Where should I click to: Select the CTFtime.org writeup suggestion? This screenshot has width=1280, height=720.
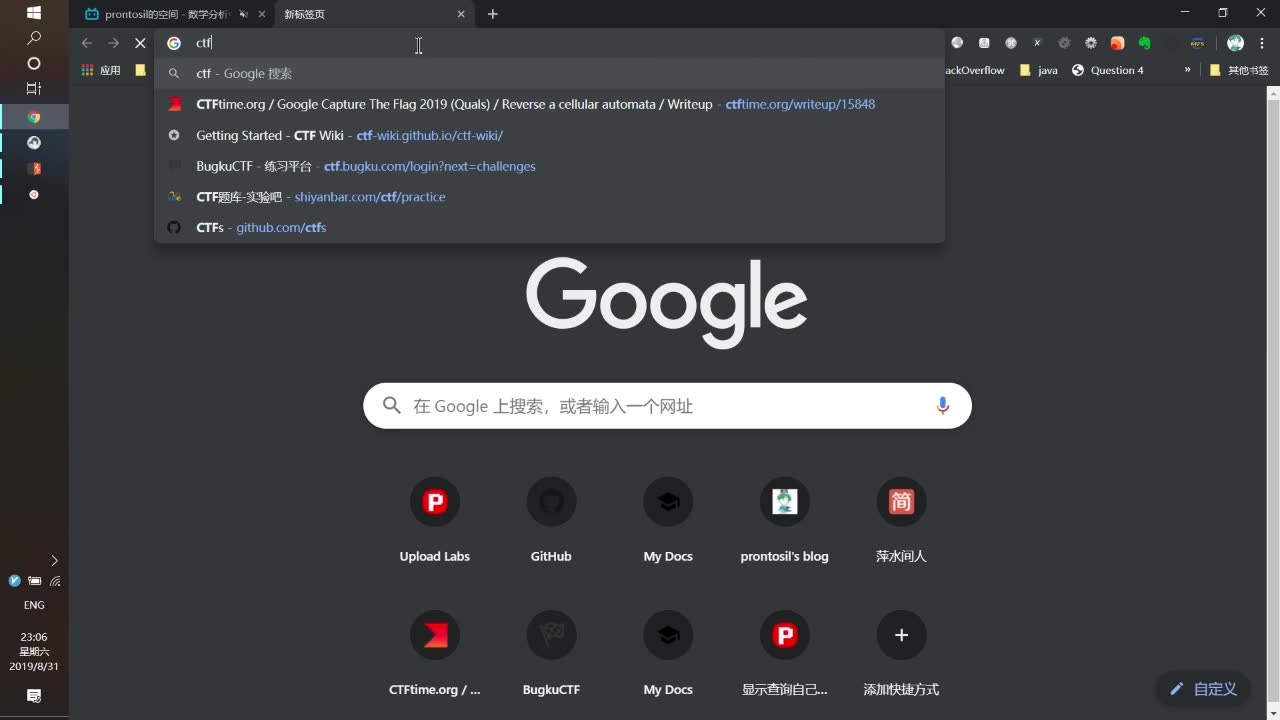549,104
